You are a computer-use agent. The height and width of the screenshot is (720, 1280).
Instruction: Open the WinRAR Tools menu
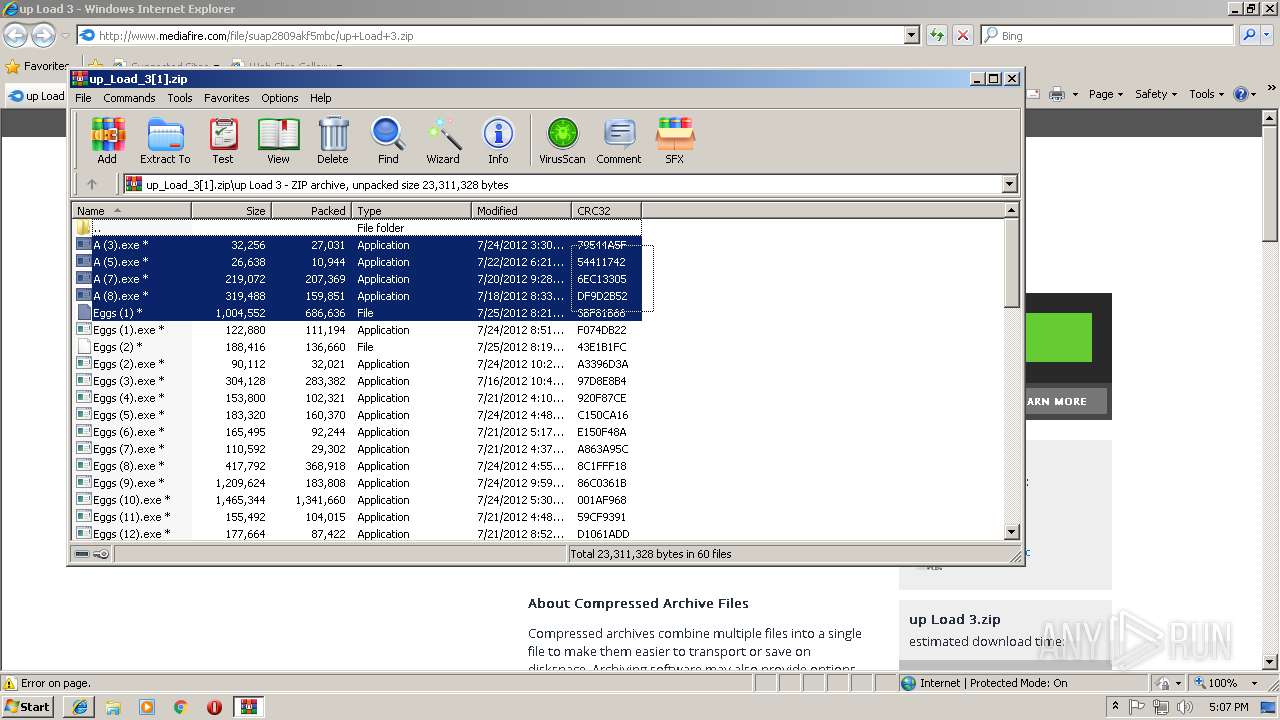pyautogui.click(x=180, y=98)
